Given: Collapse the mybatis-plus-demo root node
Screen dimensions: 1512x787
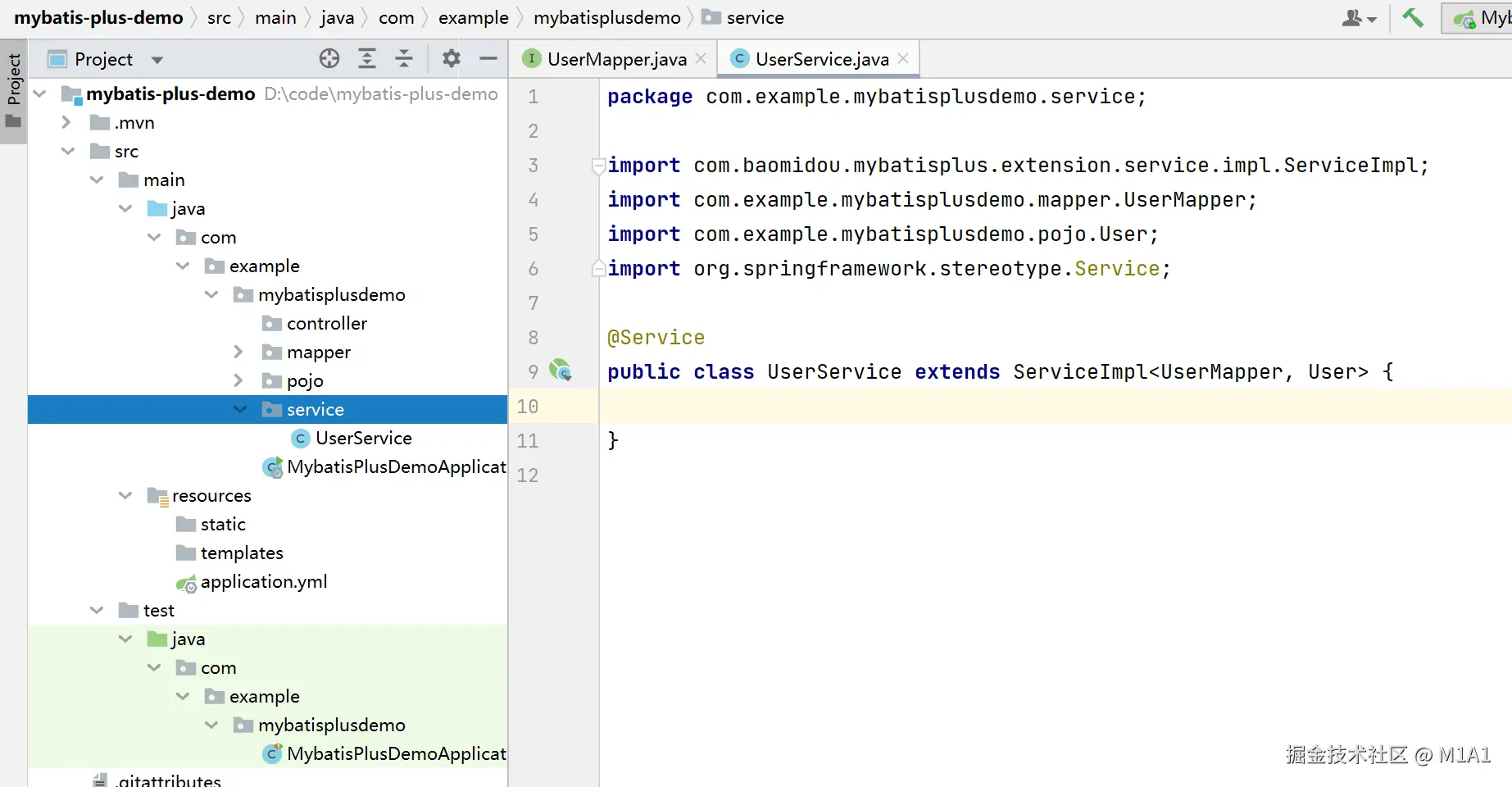Looking at the screenshot, I should coord(39,93).
